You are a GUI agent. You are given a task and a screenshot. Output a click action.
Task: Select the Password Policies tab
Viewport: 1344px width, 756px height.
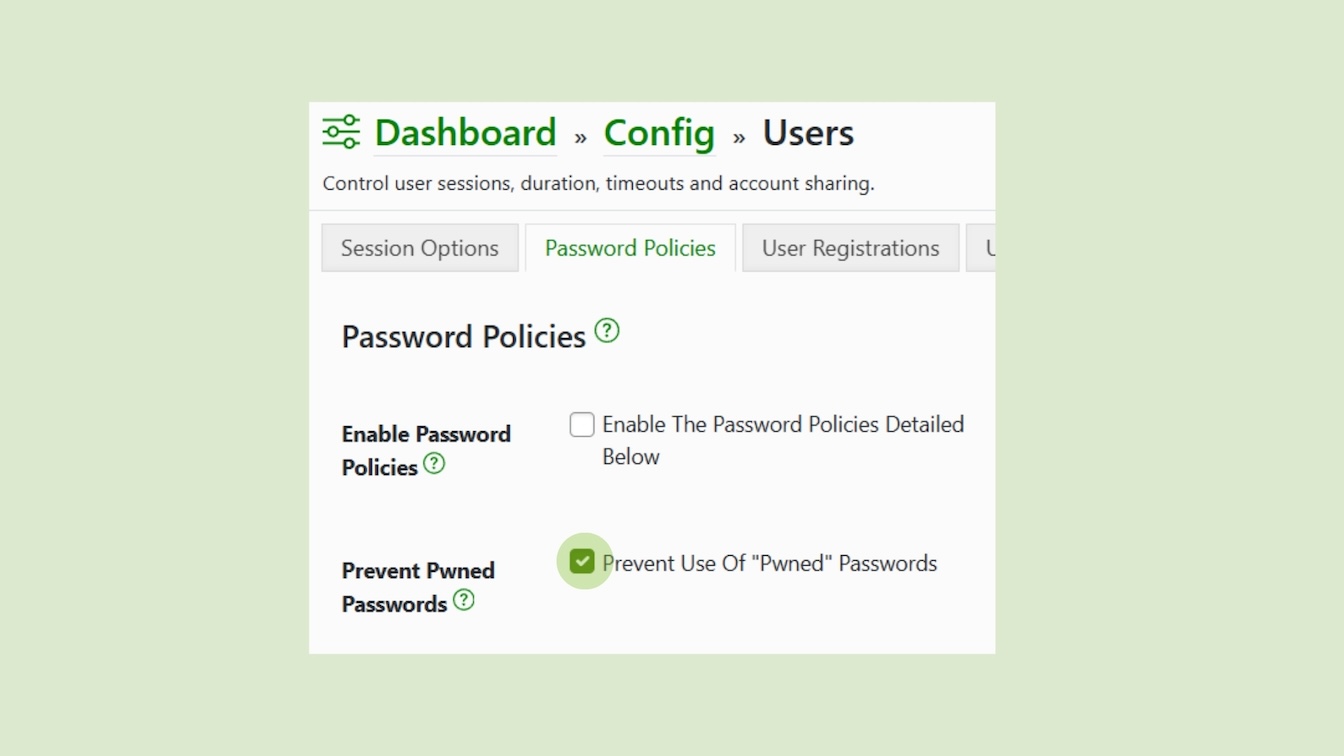coord(629,247)
